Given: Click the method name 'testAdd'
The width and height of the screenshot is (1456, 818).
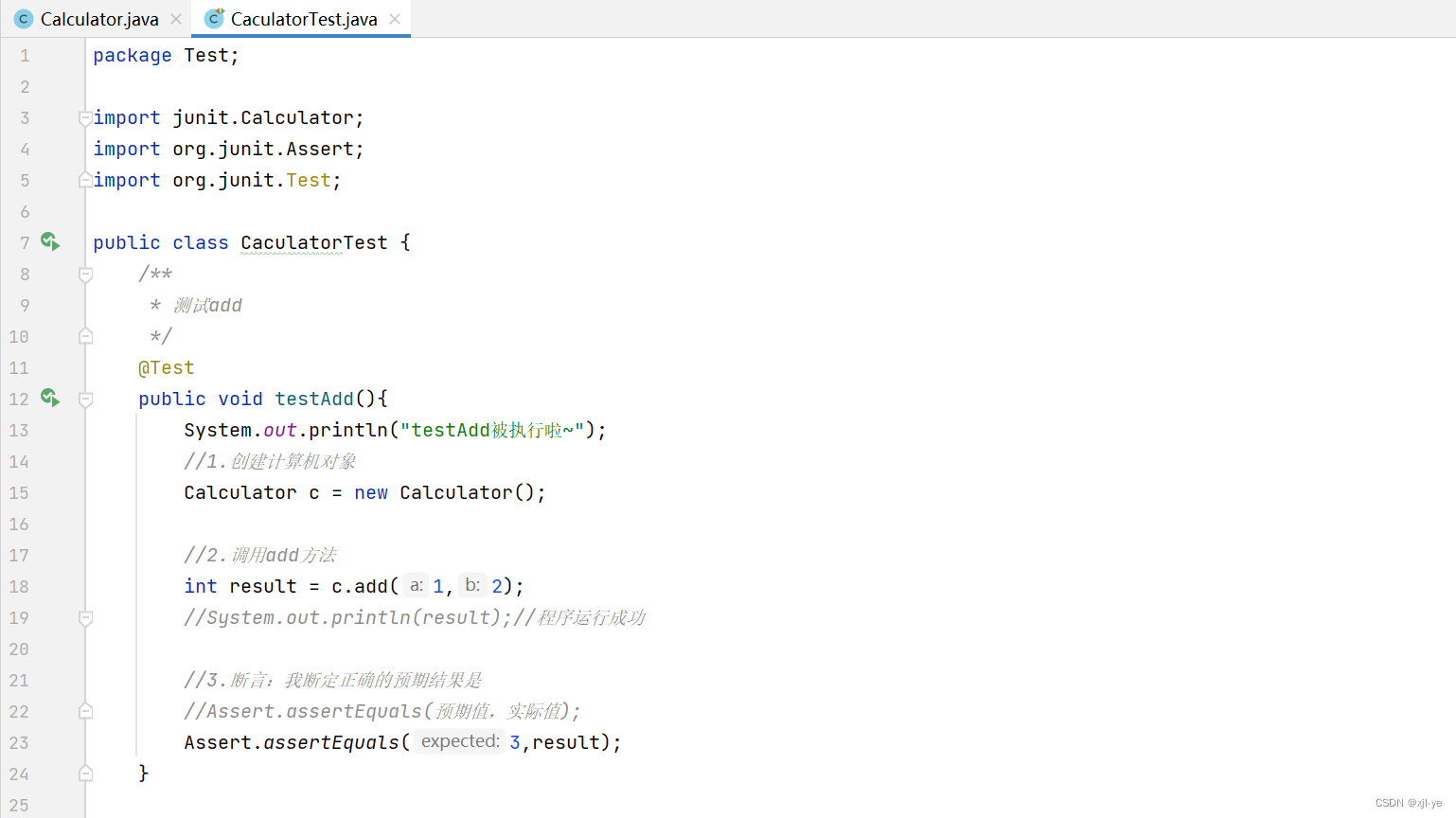Looking at the screenshot, I should [x=314, y=399].
